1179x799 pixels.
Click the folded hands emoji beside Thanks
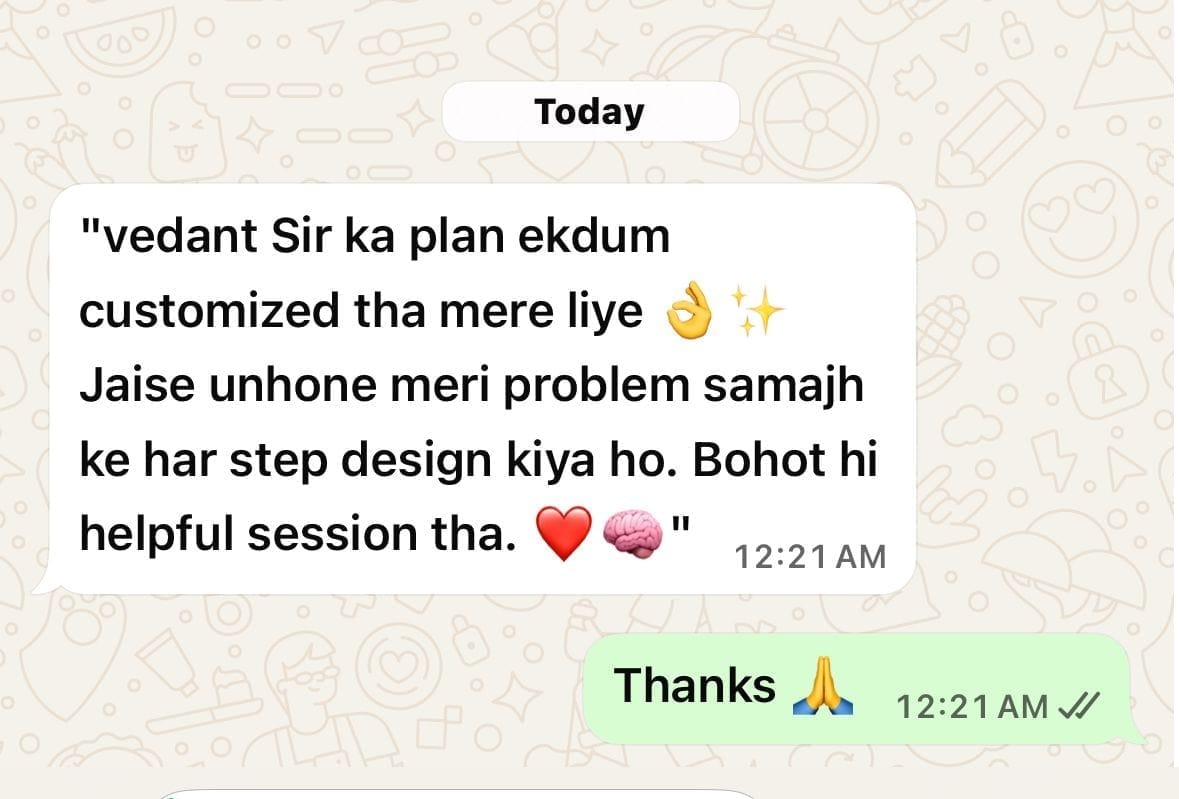tap(823, 686)
